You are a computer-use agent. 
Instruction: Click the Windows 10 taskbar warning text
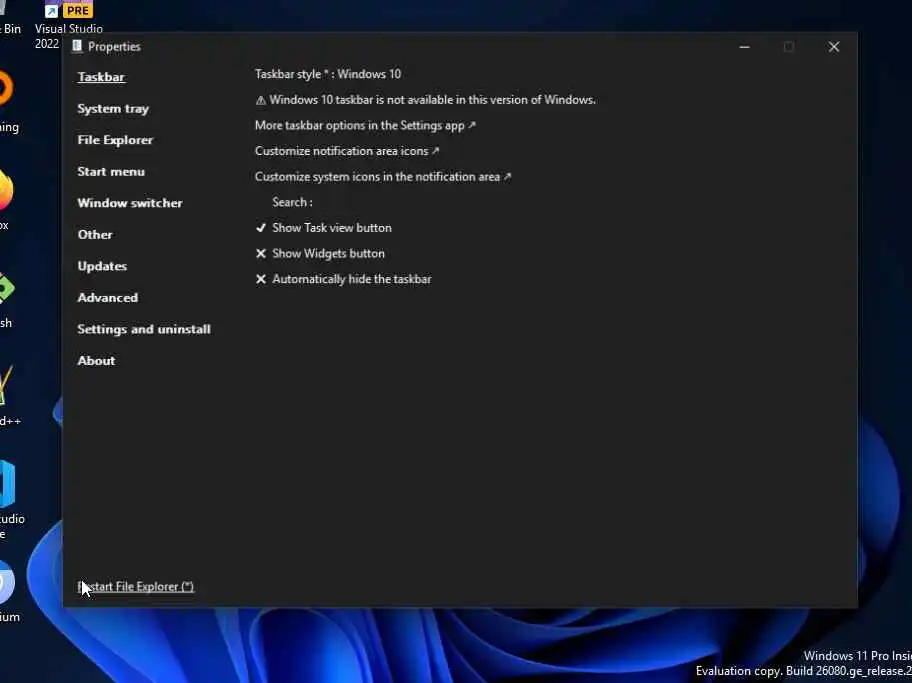click(x=425, y=99)
